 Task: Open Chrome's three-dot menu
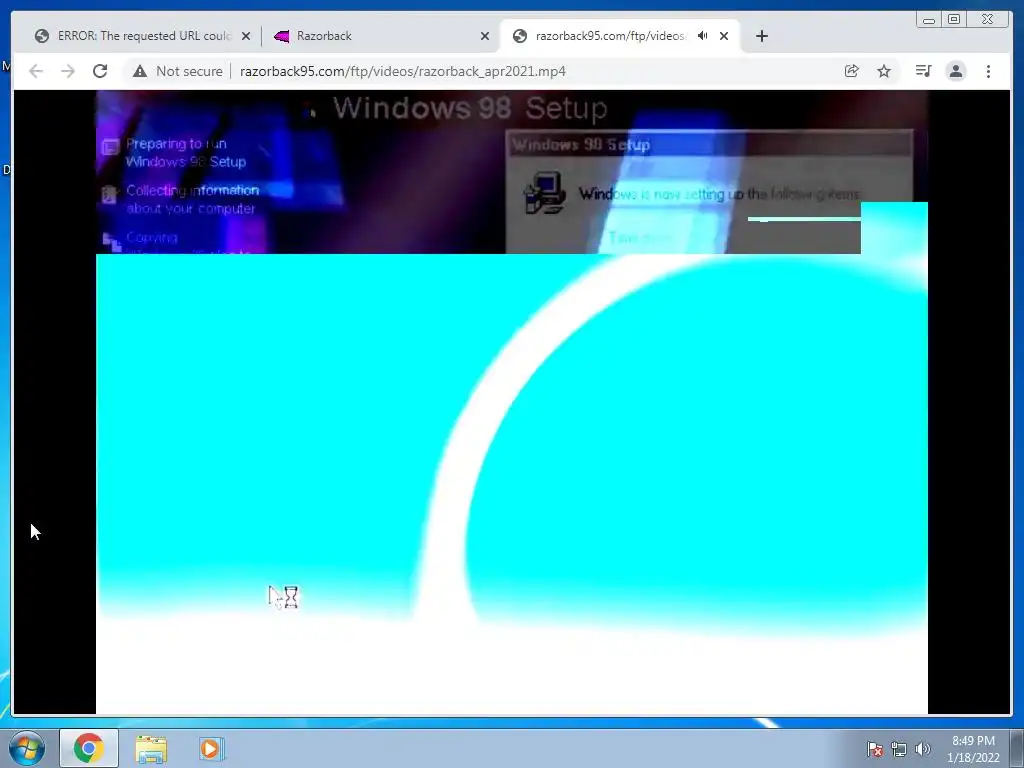pos(989,71)
